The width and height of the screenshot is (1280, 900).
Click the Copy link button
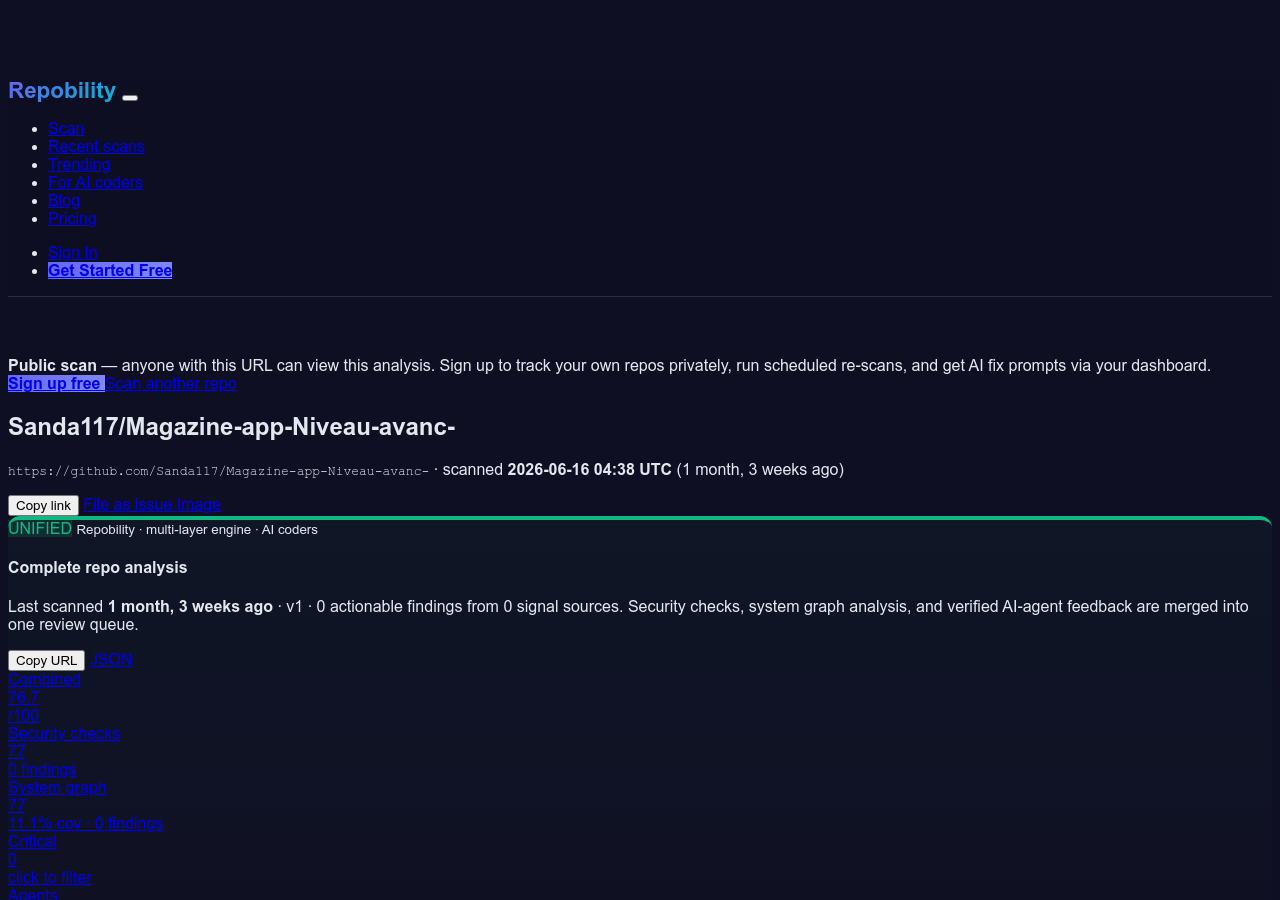point(43,505)
